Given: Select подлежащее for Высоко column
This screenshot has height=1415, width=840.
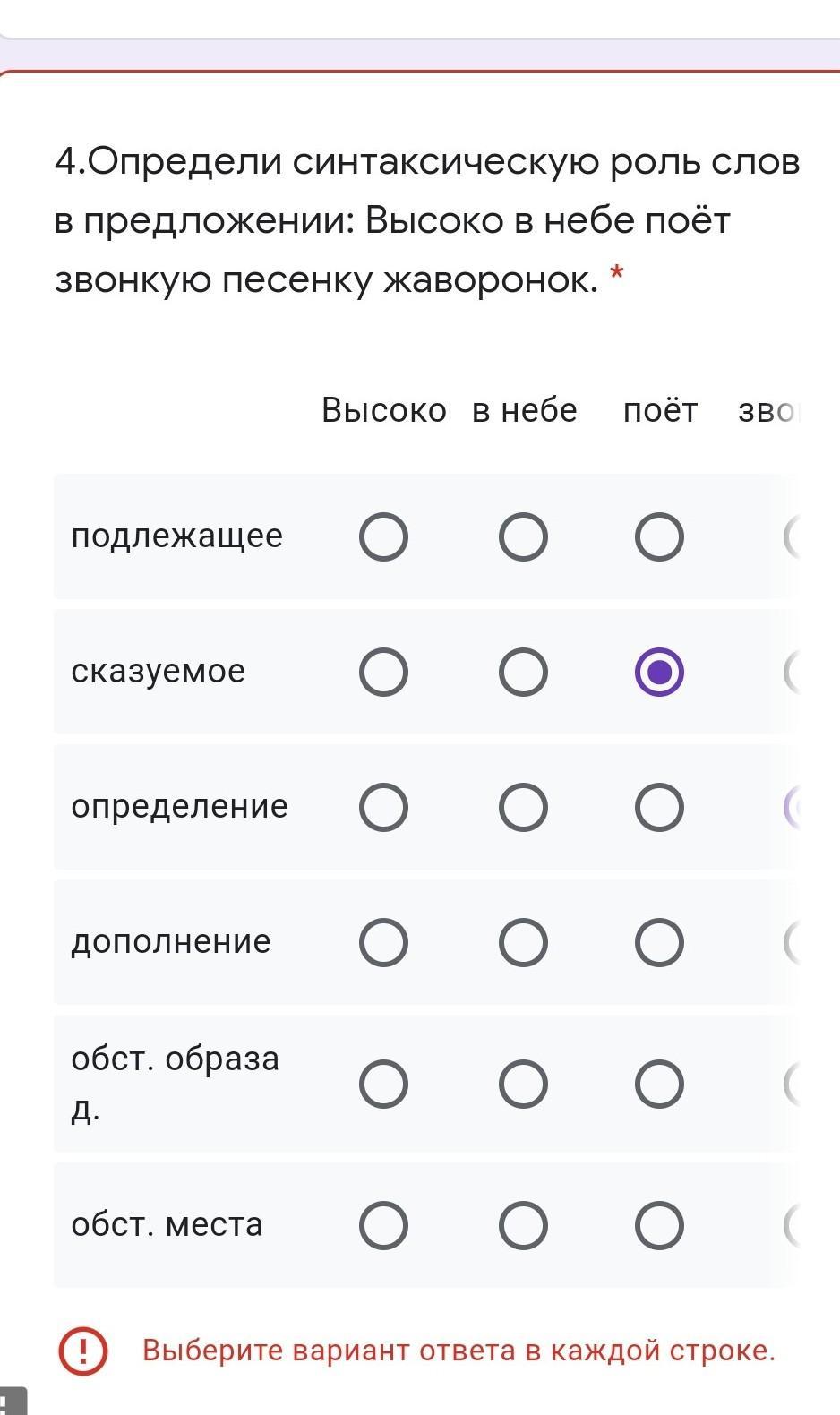Looking at the screenshot, I should [x=383, y=537].
